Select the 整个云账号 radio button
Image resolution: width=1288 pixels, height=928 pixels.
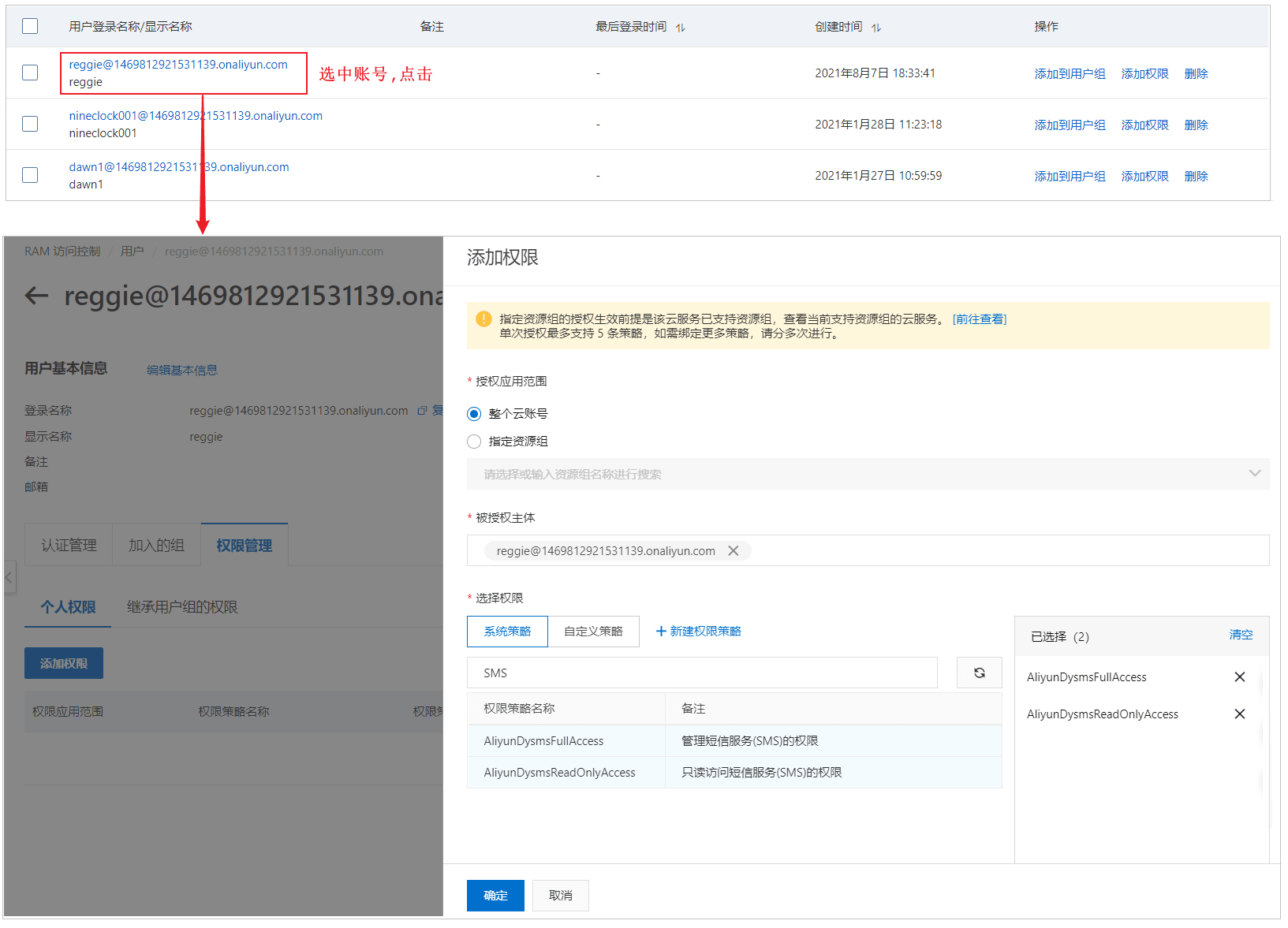pos(474,414)
